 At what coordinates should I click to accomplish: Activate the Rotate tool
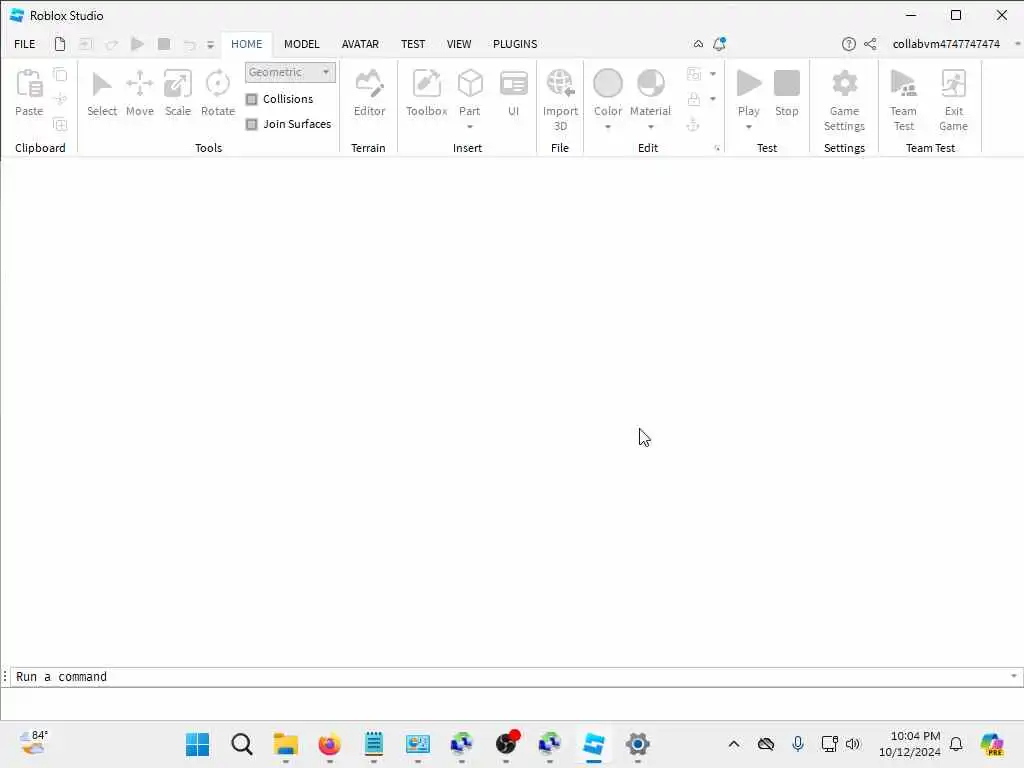(217, 93)
